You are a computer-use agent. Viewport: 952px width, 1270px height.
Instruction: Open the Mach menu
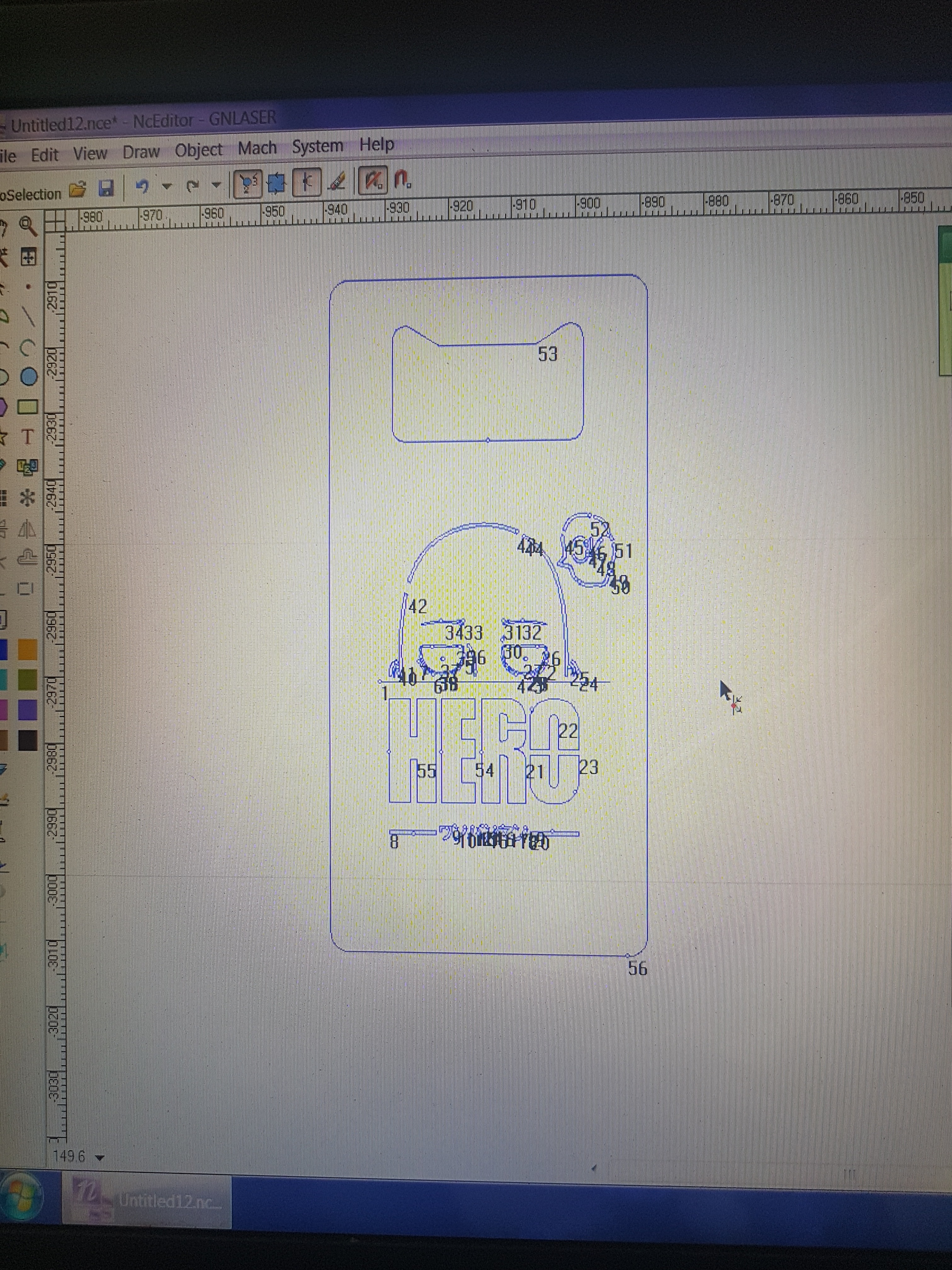point(257,148)
